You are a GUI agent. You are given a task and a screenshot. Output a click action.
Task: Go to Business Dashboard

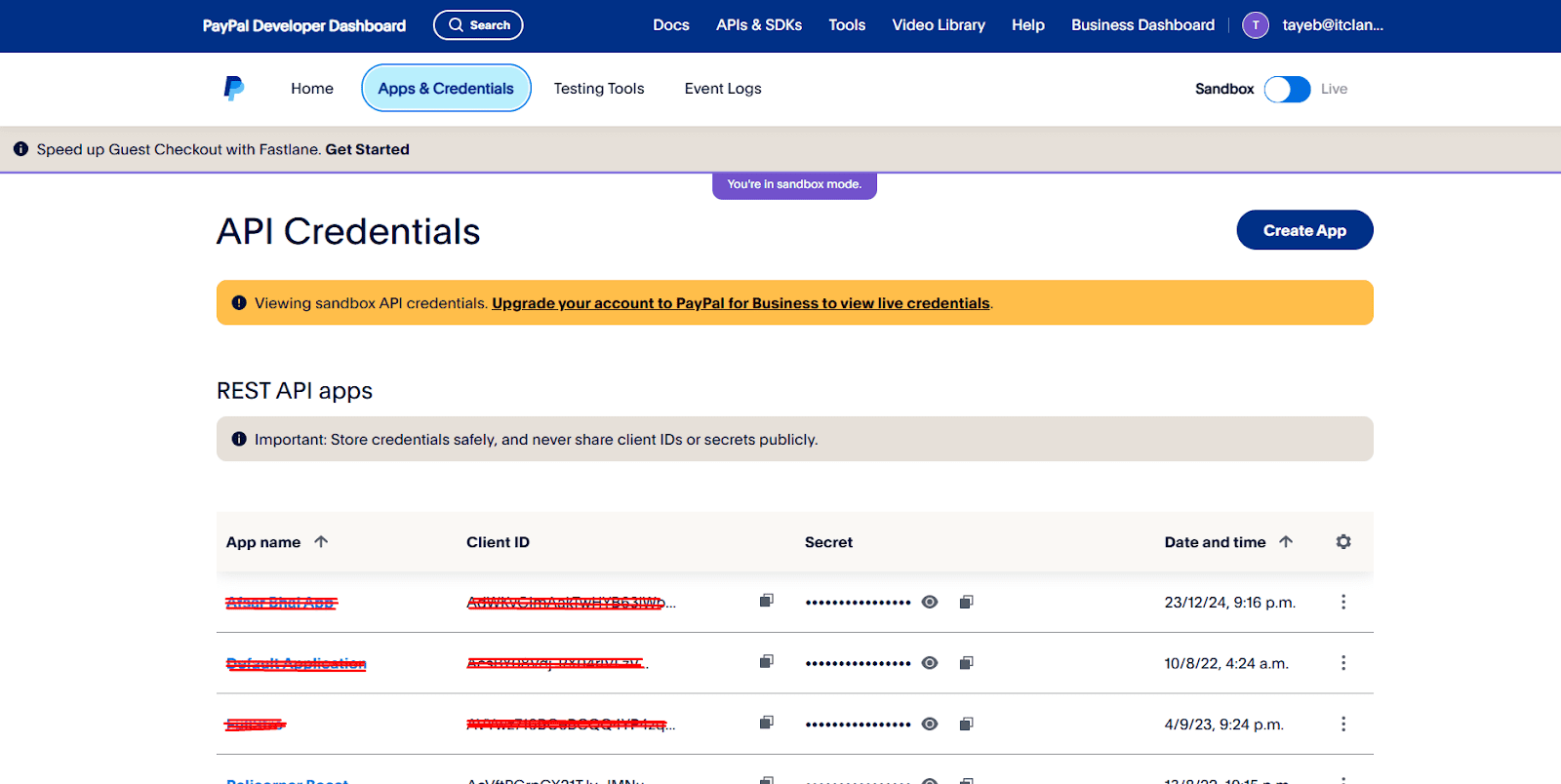coord(1142,25)
